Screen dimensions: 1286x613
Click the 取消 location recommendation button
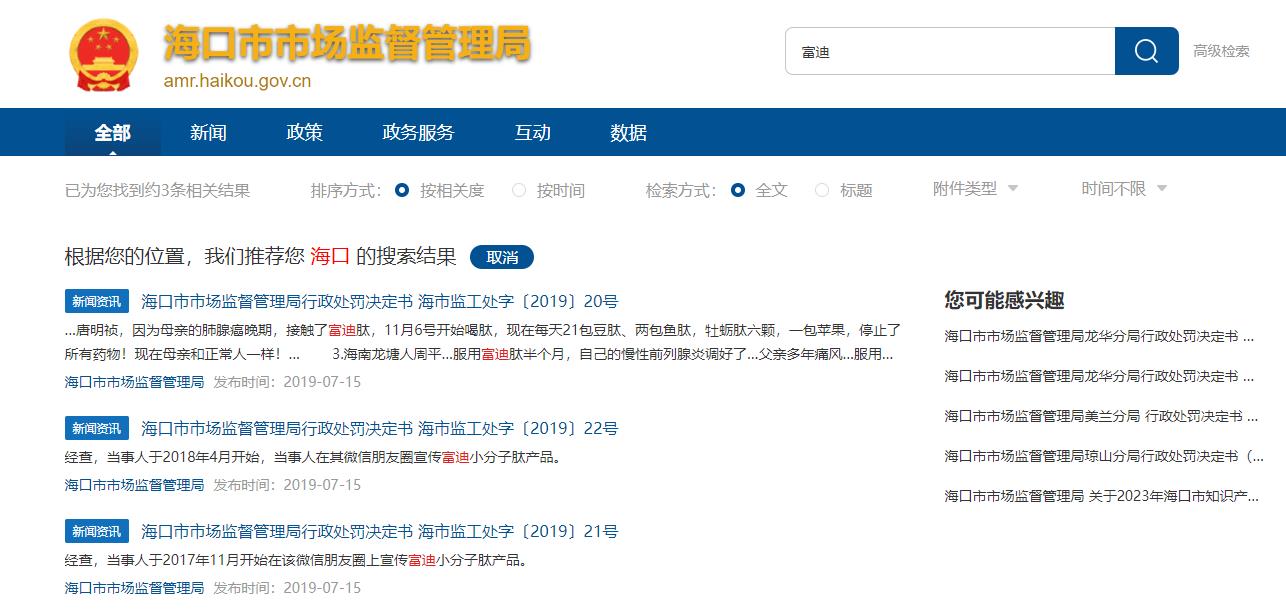coord(502,257)
